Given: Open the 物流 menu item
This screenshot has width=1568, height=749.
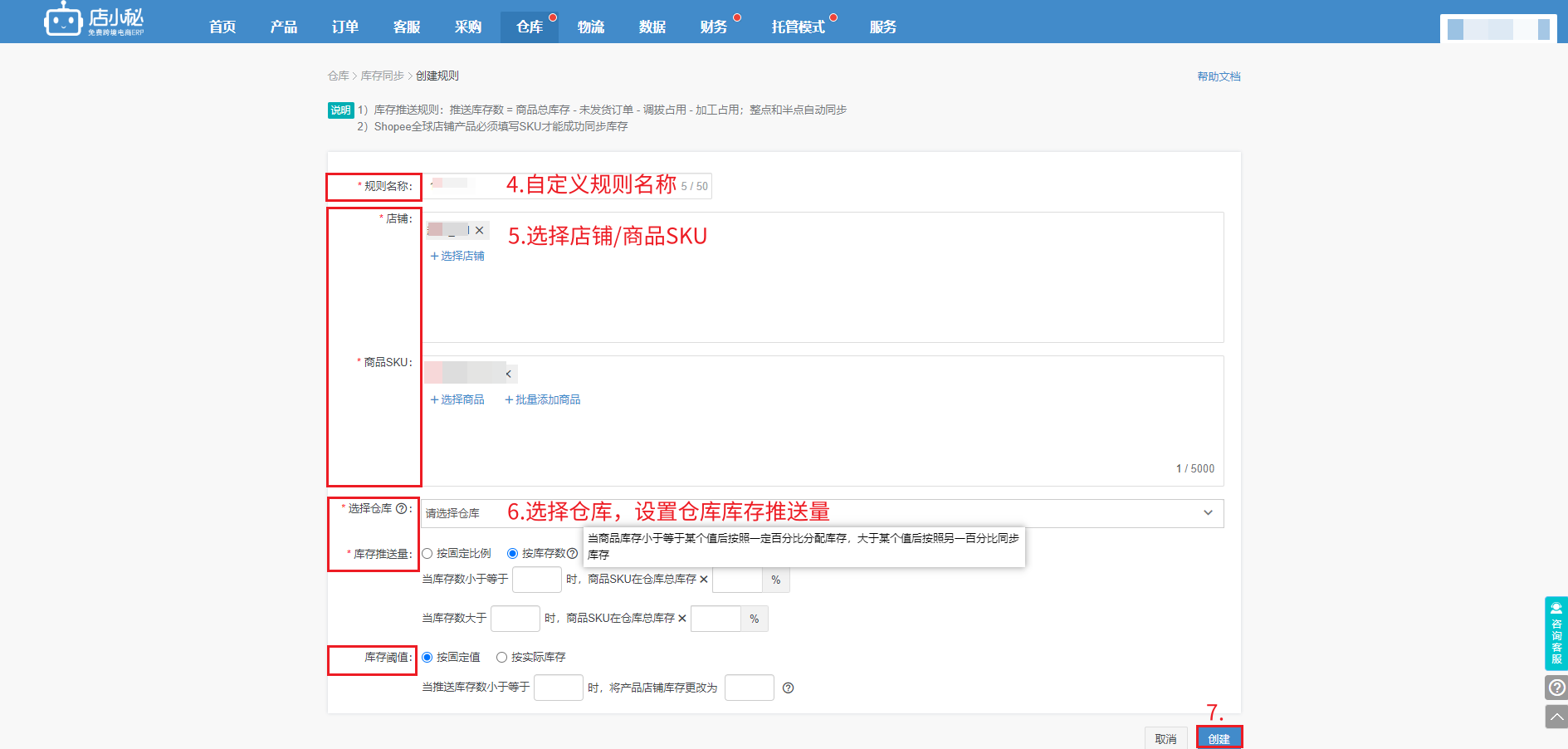Looking at the screenshot, I should 591,26.
